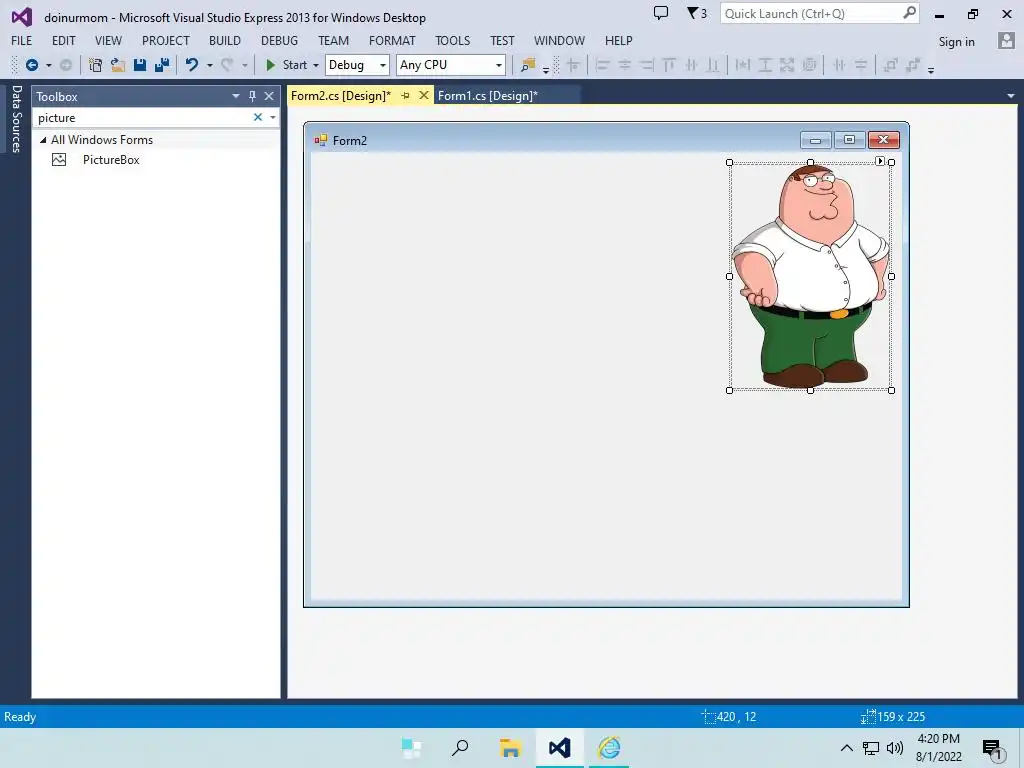
Task: Open the FILE menu
Action: point(22,40)
